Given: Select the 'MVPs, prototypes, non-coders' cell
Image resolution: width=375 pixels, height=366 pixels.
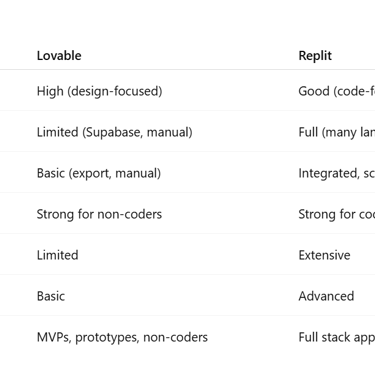Looking at the screenshot, I should click(x=122, y=337).
